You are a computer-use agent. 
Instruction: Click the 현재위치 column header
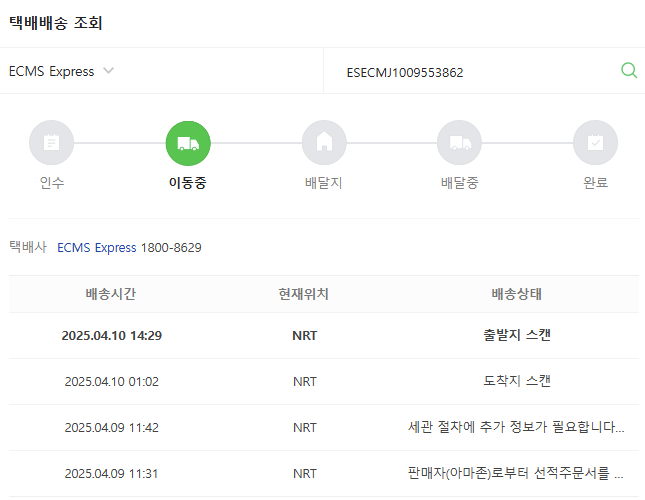click(304, 295)
